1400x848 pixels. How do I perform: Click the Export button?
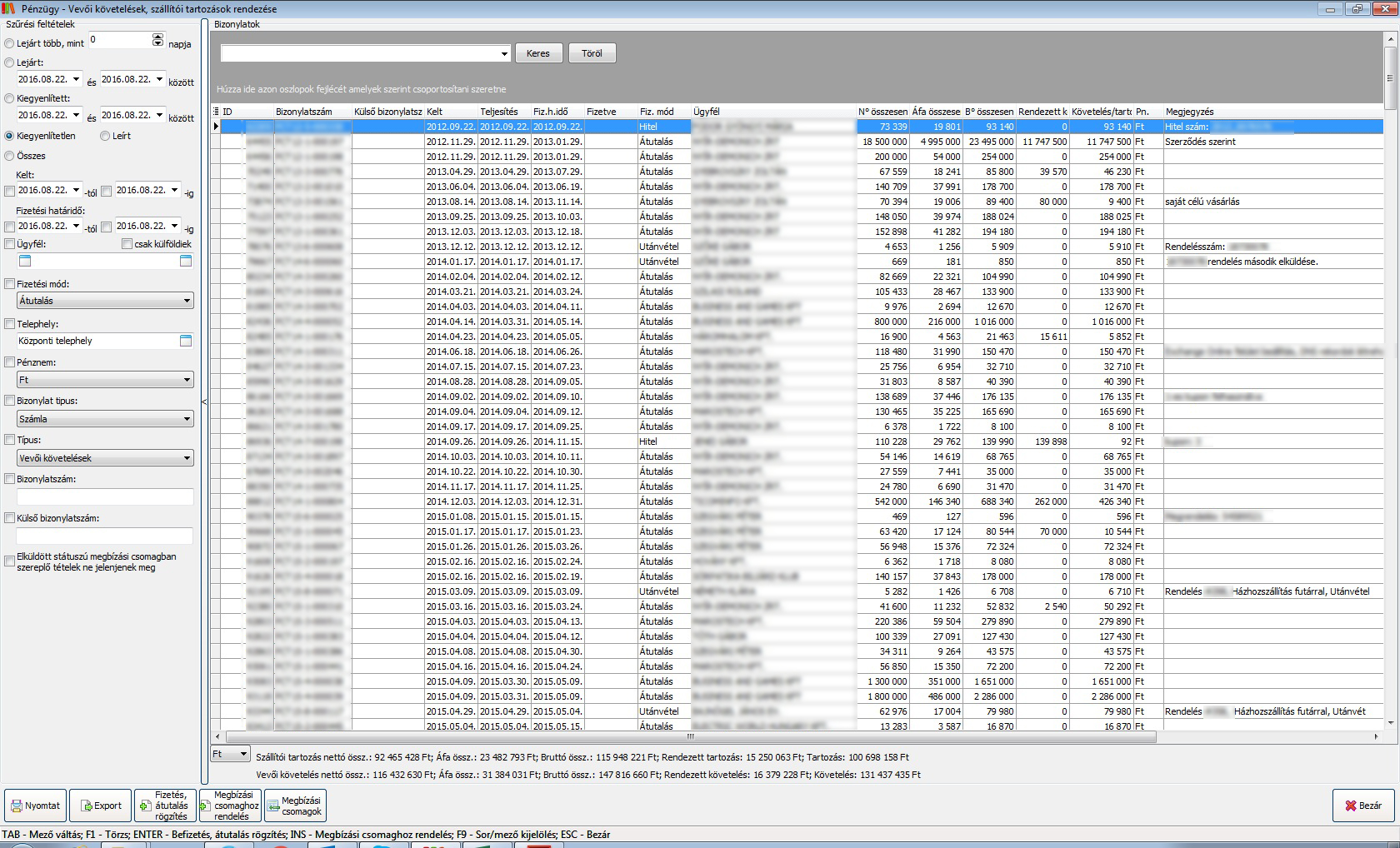pos(100,806)
